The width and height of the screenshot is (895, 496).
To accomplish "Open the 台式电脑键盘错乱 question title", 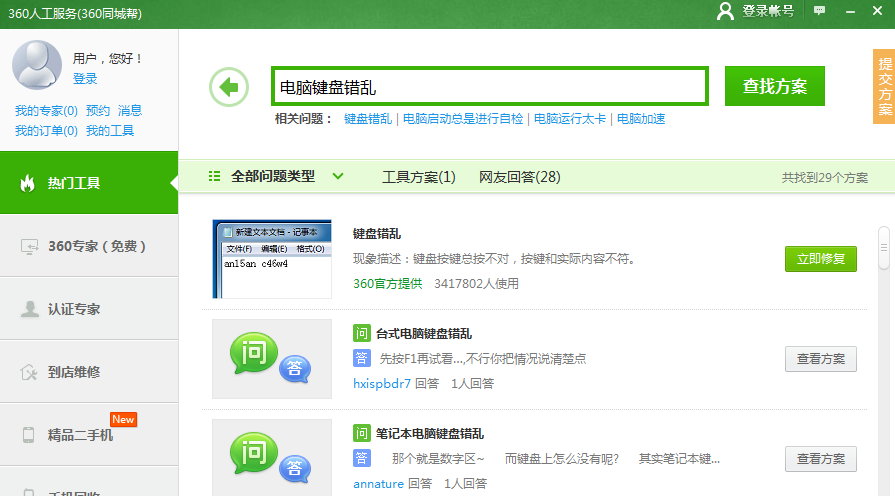I will (424, 333).
